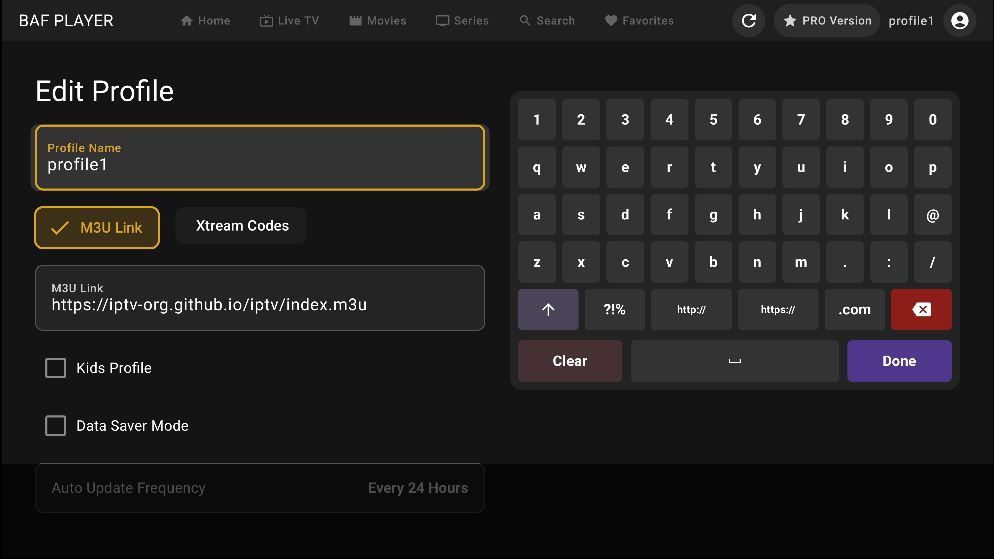Select the M3U Link option
994x559 pixels.
97,228
